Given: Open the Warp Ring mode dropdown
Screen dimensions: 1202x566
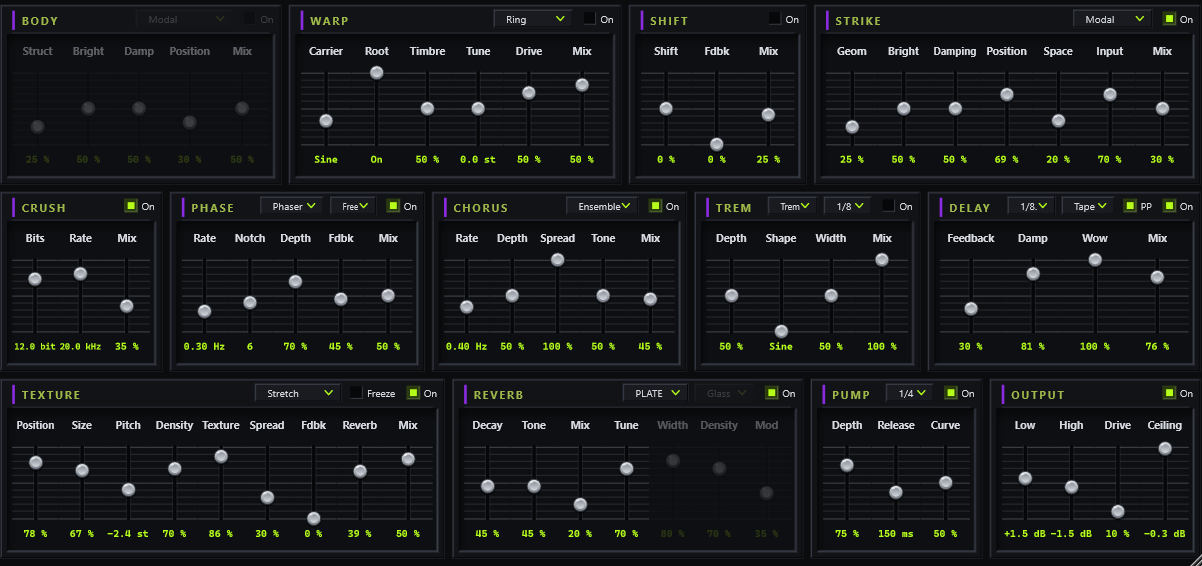Looking at the screenshot, I should coord(532,19).
